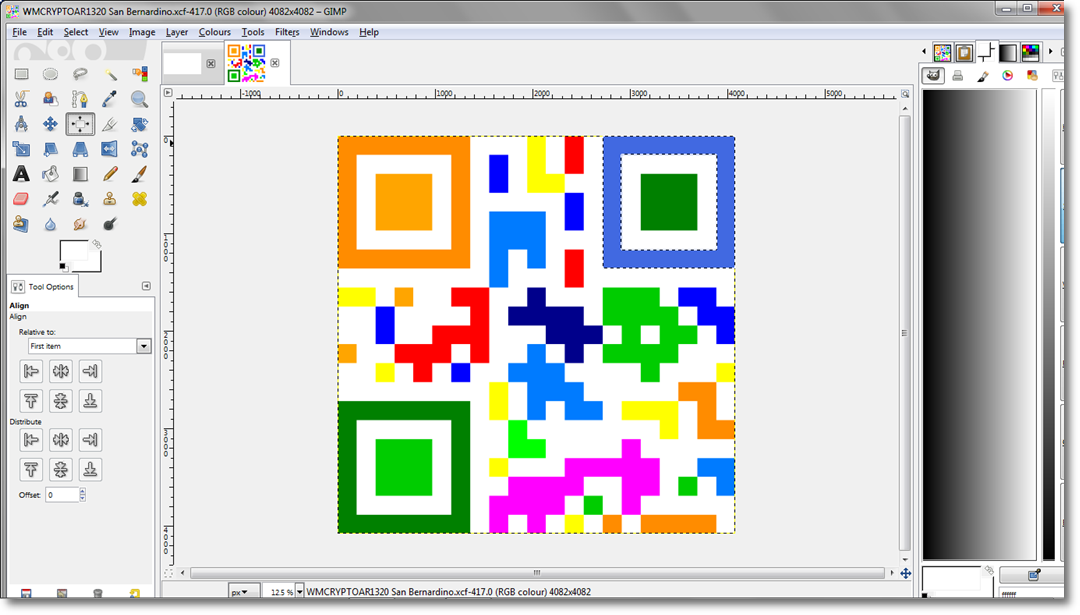The width and height of the screenshot is (1080, 615).
Task: Select the Ellipse Select tool
Action: coord(50,74)
